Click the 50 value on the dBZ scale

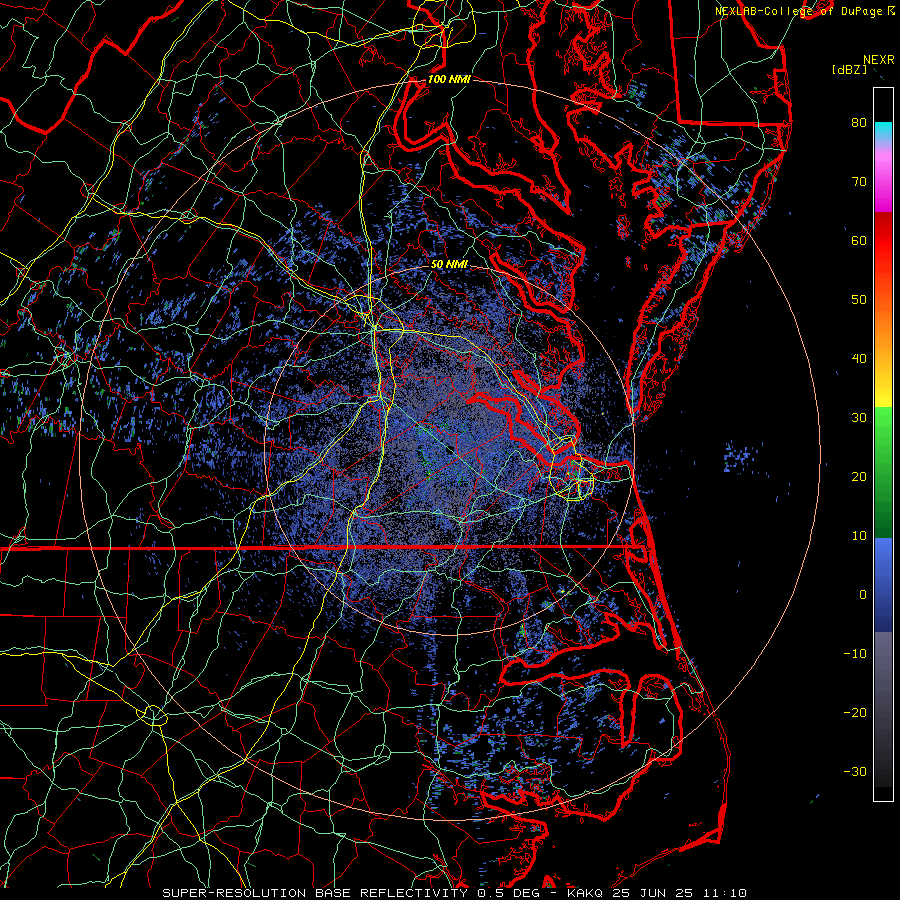[x=859, y=300]
